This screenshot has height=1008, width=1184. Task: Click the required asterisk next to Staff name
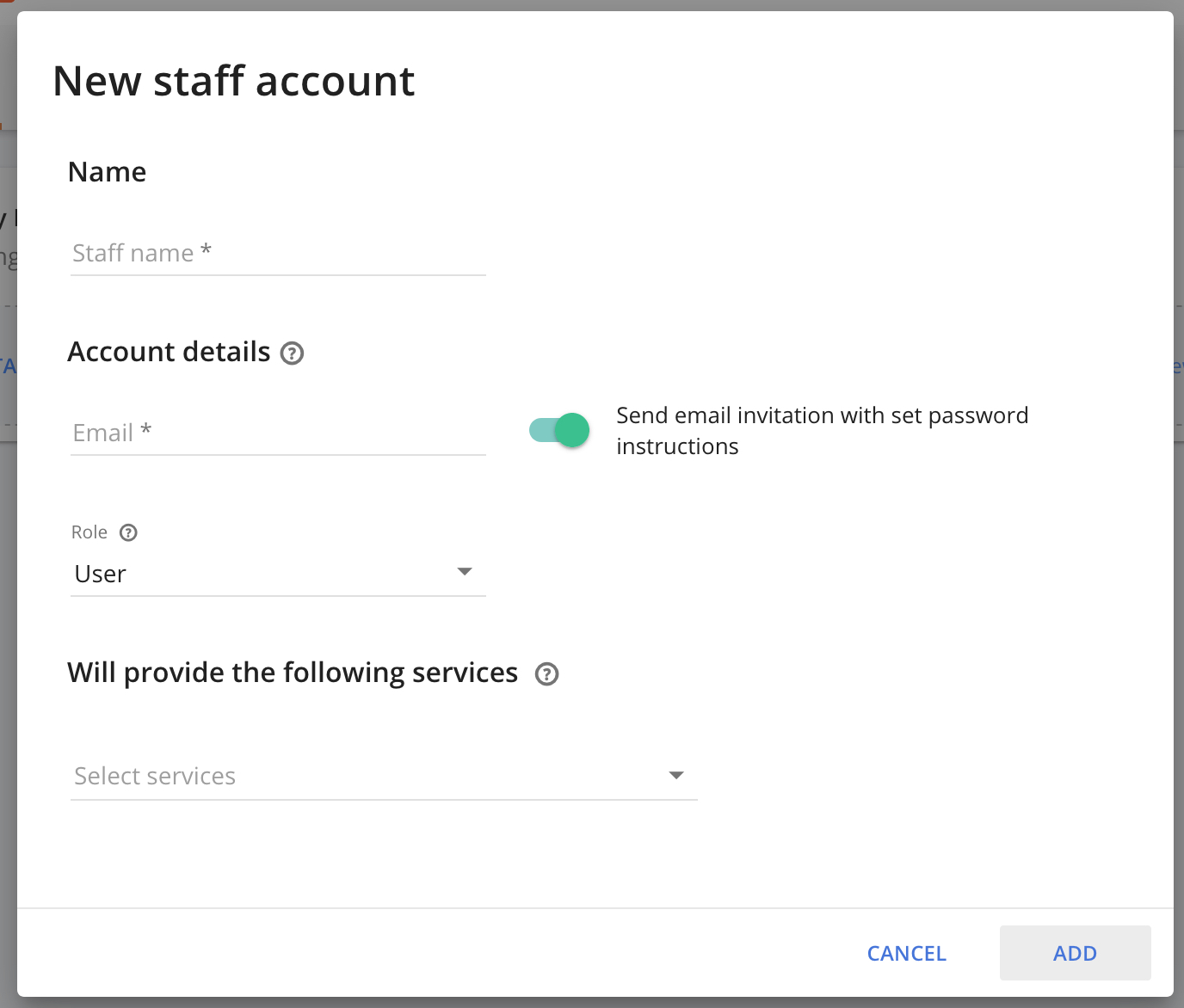(x=205, y=250)
